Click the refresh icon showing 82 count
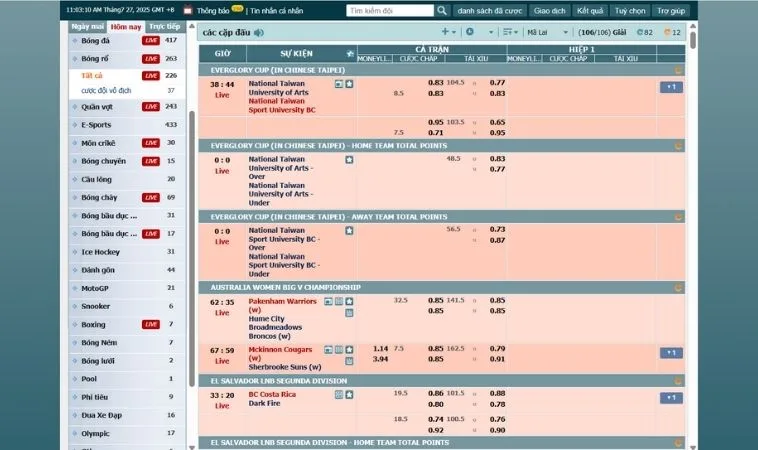The width and height of the screenshot is (758, 450). tap(639, 32)
